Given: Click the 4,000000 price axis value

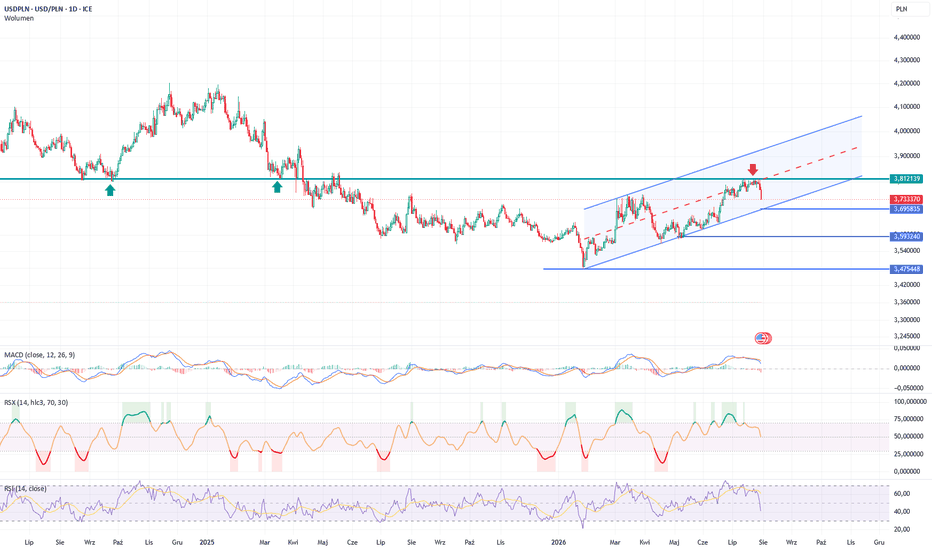Looking at the screenshot, I should (907, 131).
